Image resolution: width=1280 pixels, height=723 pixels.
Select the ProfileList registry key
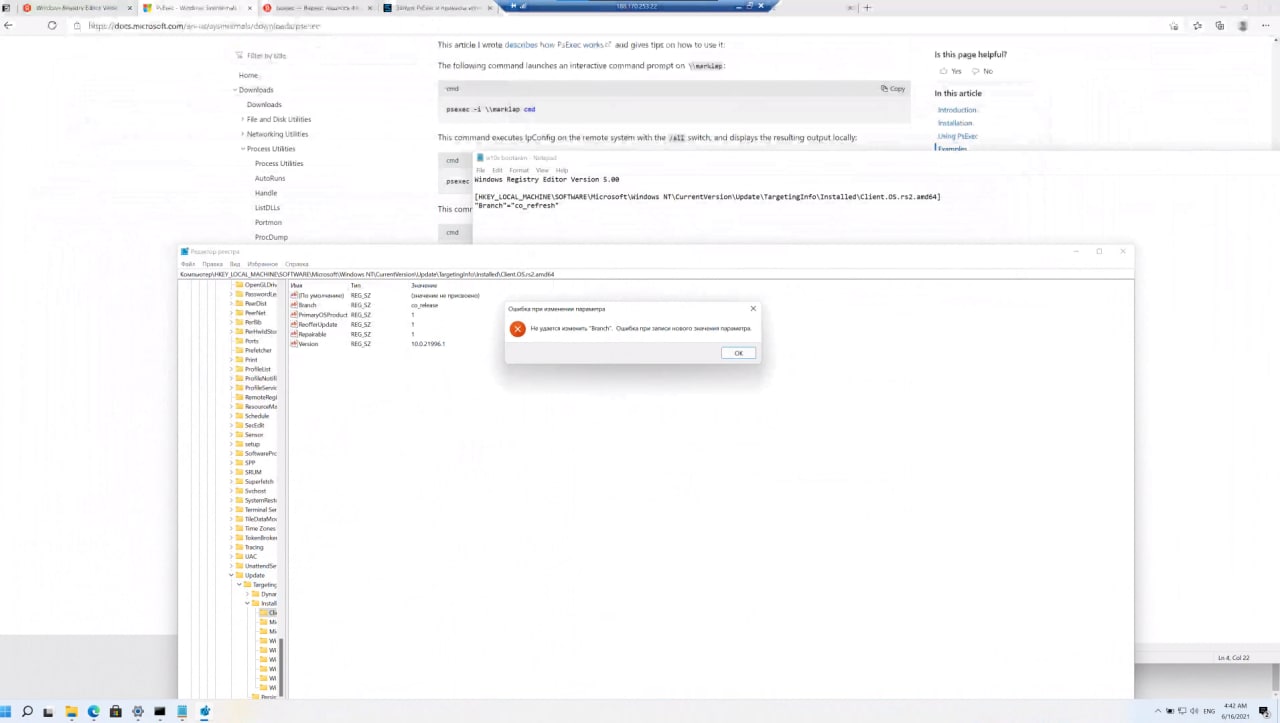(x=258, y=369)
